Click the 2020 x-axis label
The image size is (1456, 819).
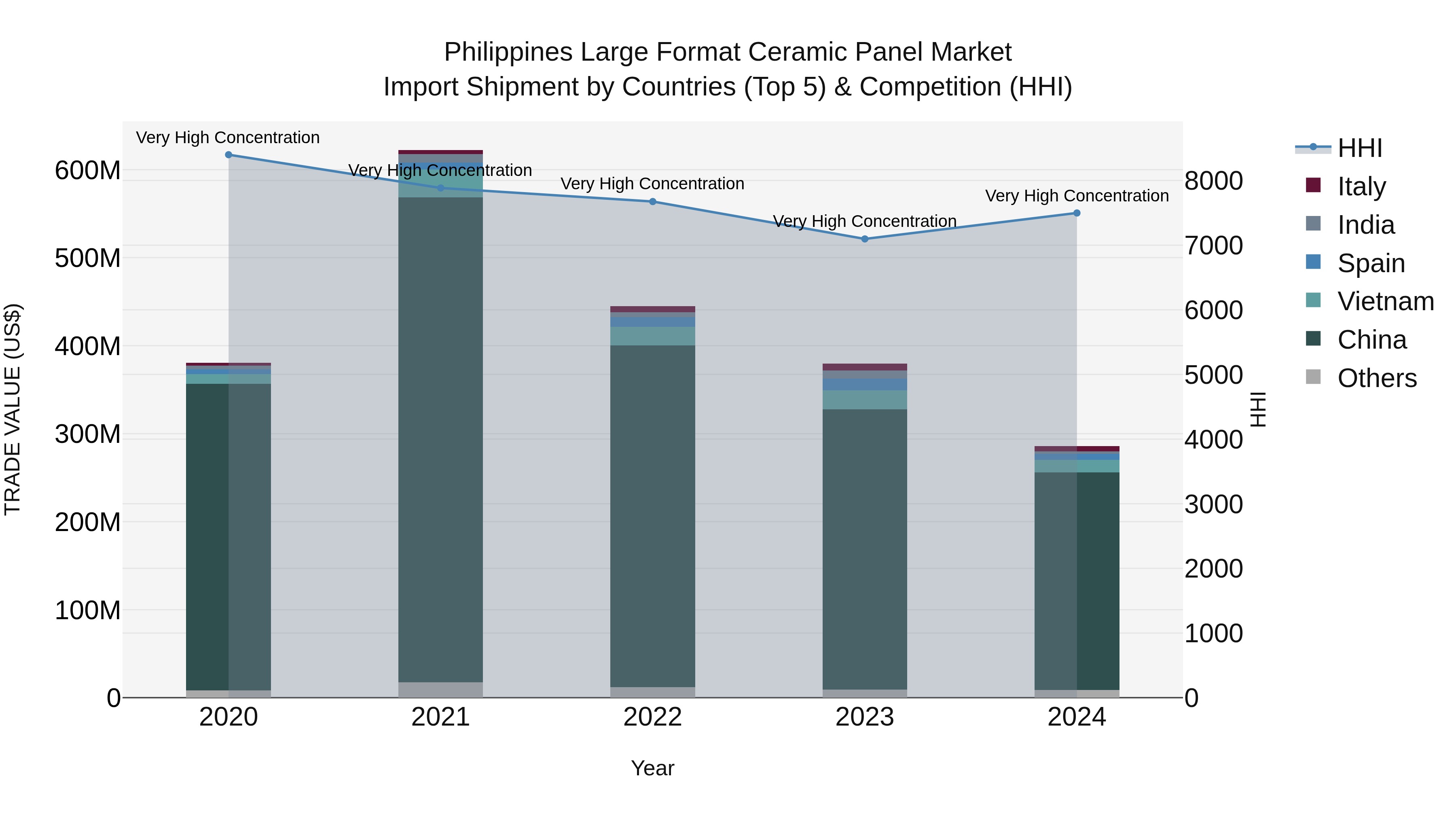click(229, 717)
